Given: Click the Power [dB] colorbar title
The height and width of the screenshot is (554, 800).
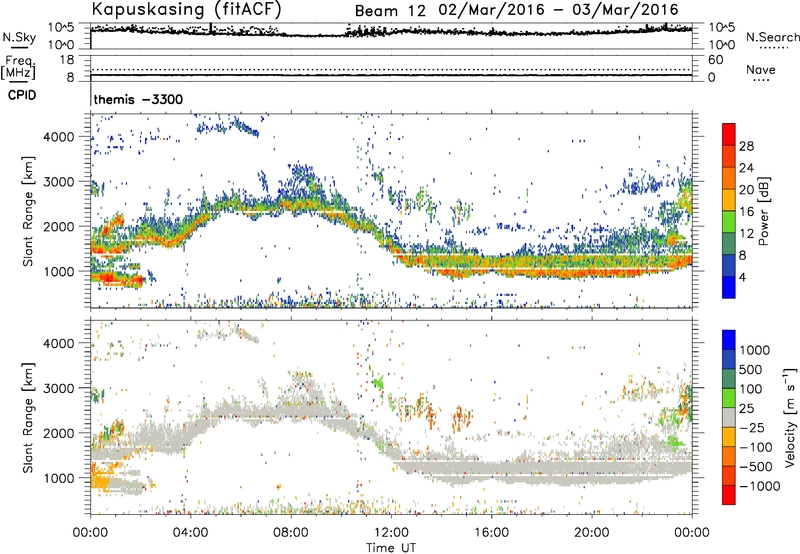Looking at the screenshot, I should point(764,211).
